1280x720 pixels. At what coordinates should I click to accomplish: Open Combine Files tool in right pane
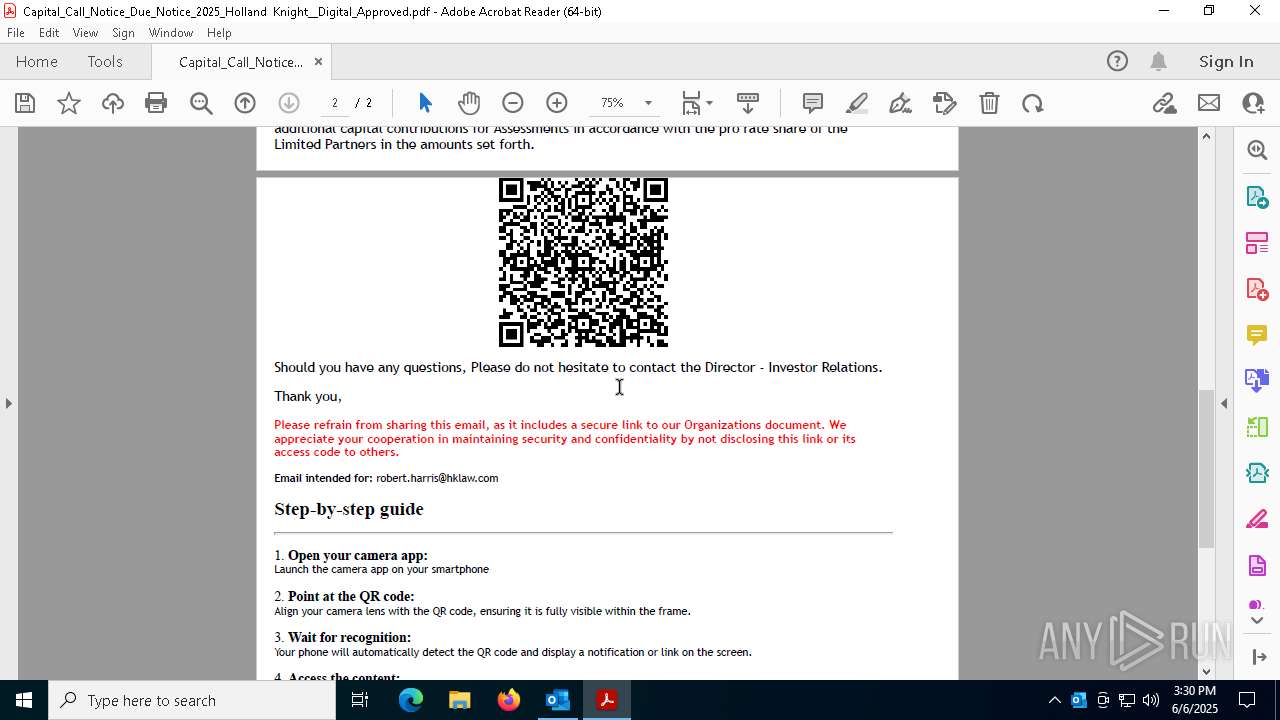pos(1257,380)
